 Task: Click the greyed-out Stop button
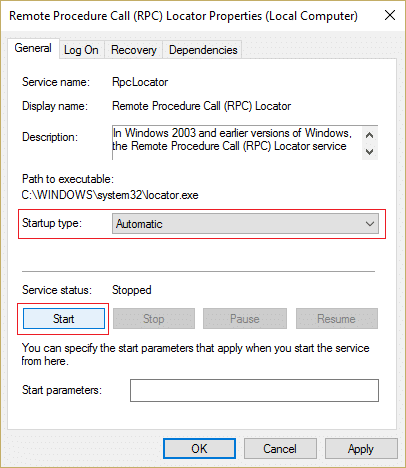[x=154, y=319]
